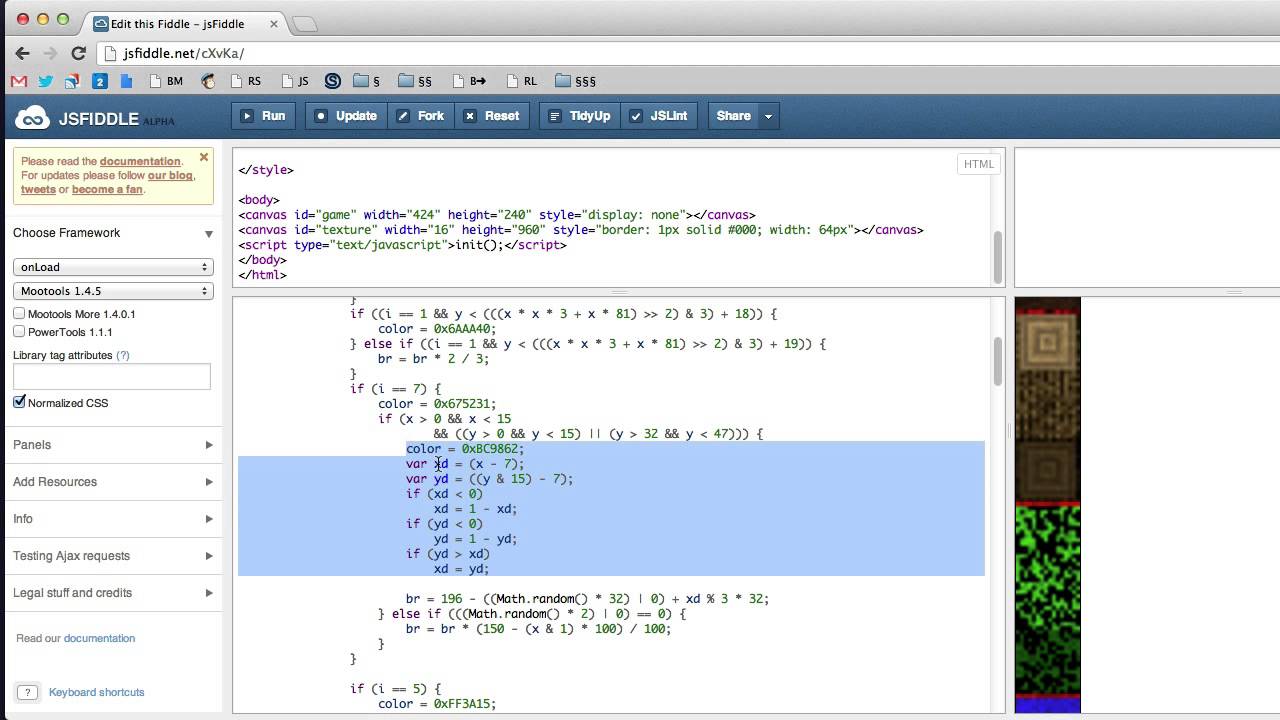
Task: Enable Mootools More 1.4.0.1 checkbox
Action: tap(19, 314)
